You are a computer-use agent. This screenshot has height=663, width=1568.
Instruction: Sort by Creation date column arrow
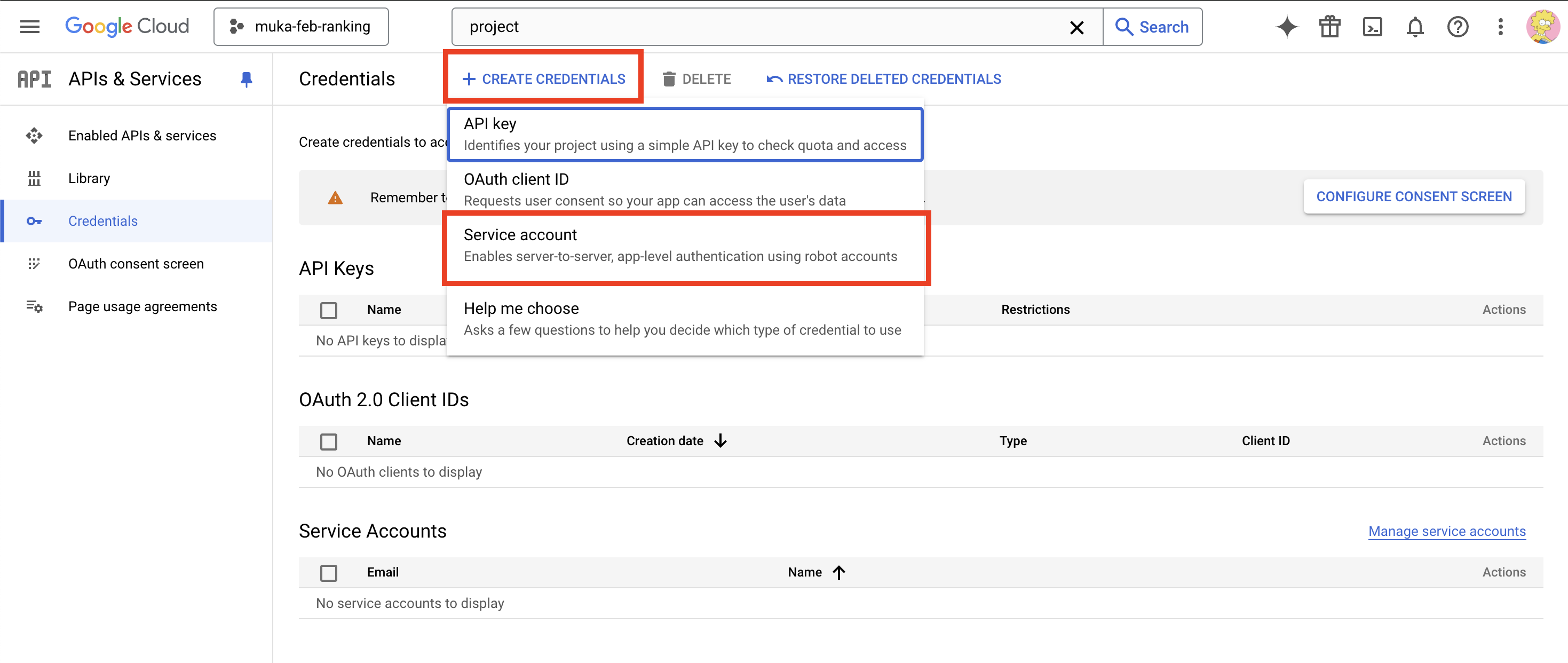tap(720, 441)
